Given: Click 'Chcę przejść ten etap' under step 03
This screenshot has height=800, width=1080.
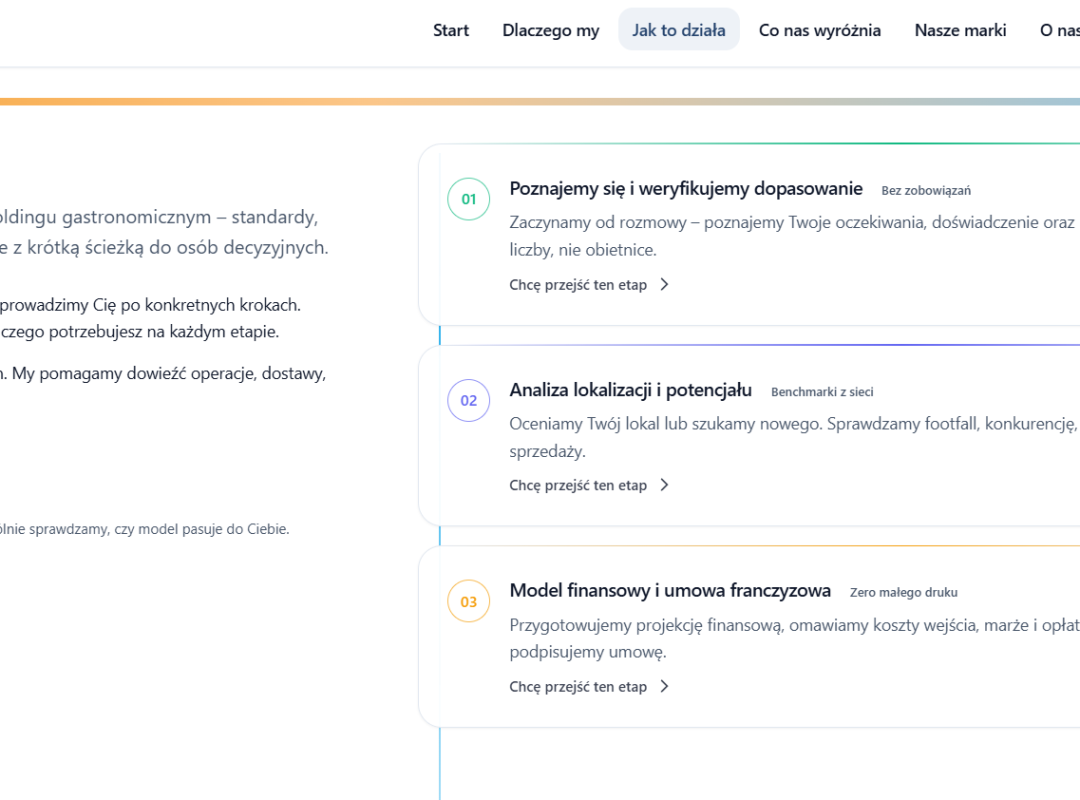Looking at the screenshot, I should tap(578, 687).
